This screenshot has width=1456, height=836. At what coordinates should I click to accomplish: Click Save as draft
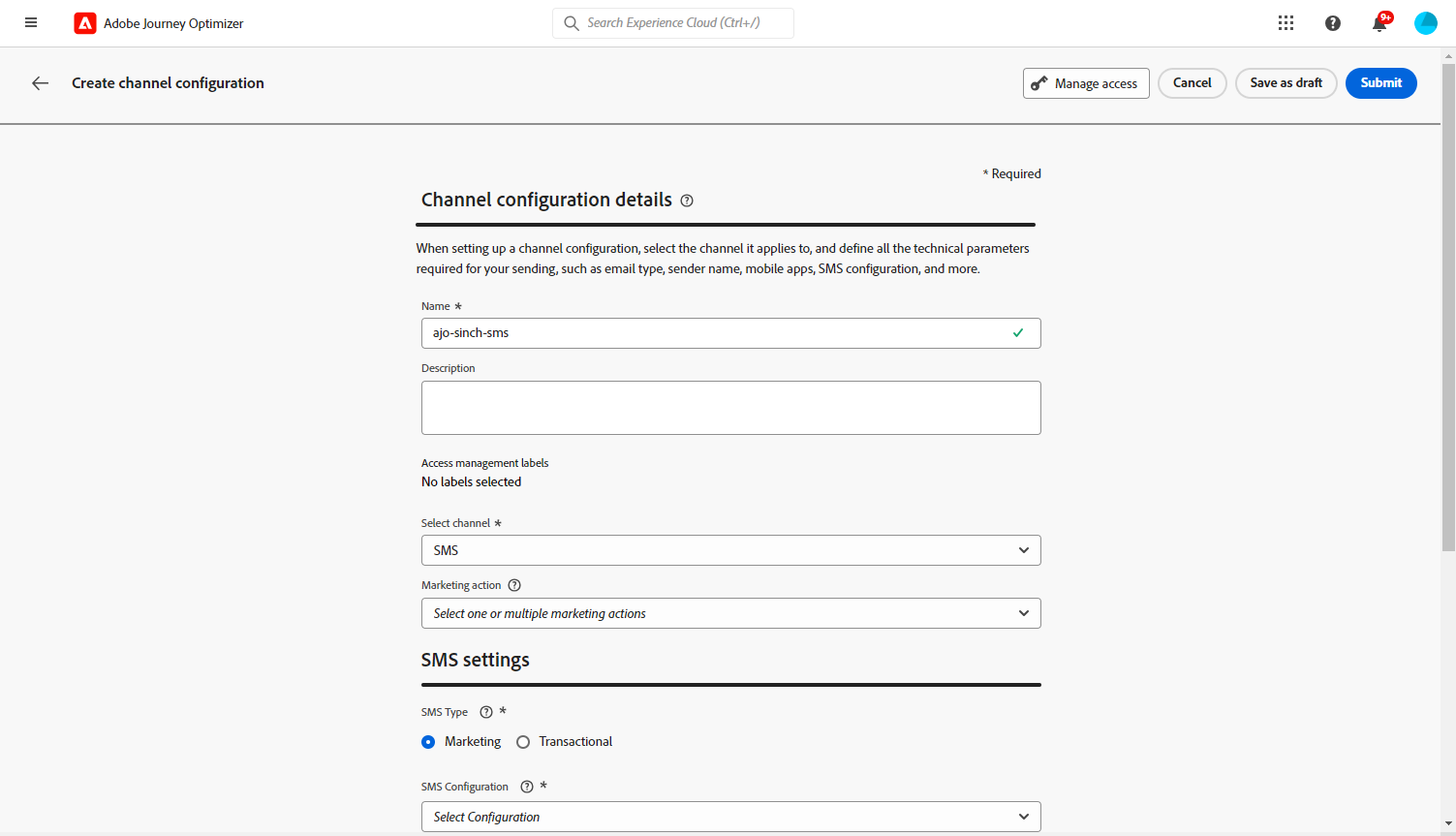click(x=1286, y=83)
